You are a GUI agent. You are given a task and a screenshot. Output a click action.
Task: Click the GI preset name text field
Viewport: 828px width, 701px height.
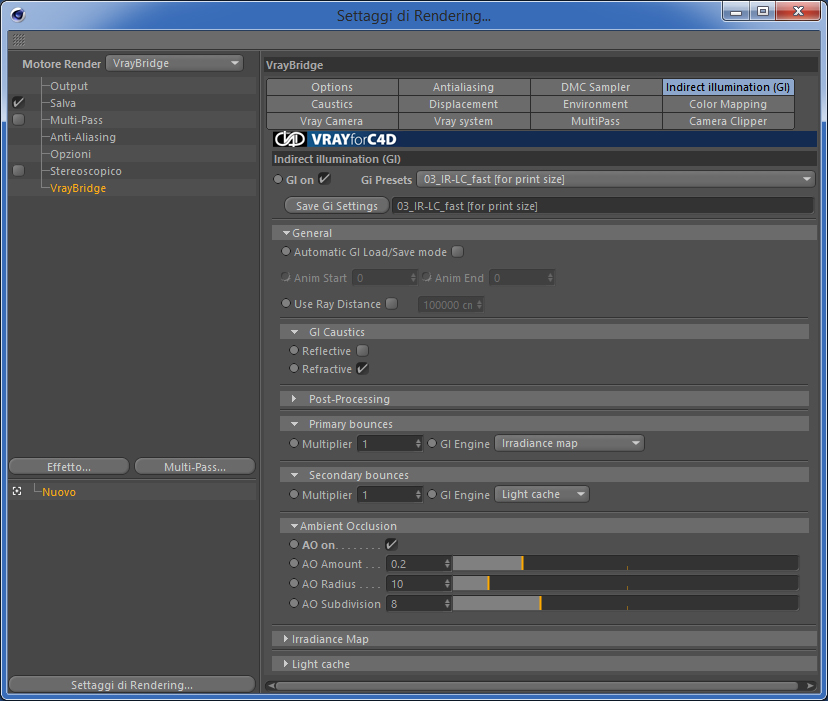(x=603, y=205)
